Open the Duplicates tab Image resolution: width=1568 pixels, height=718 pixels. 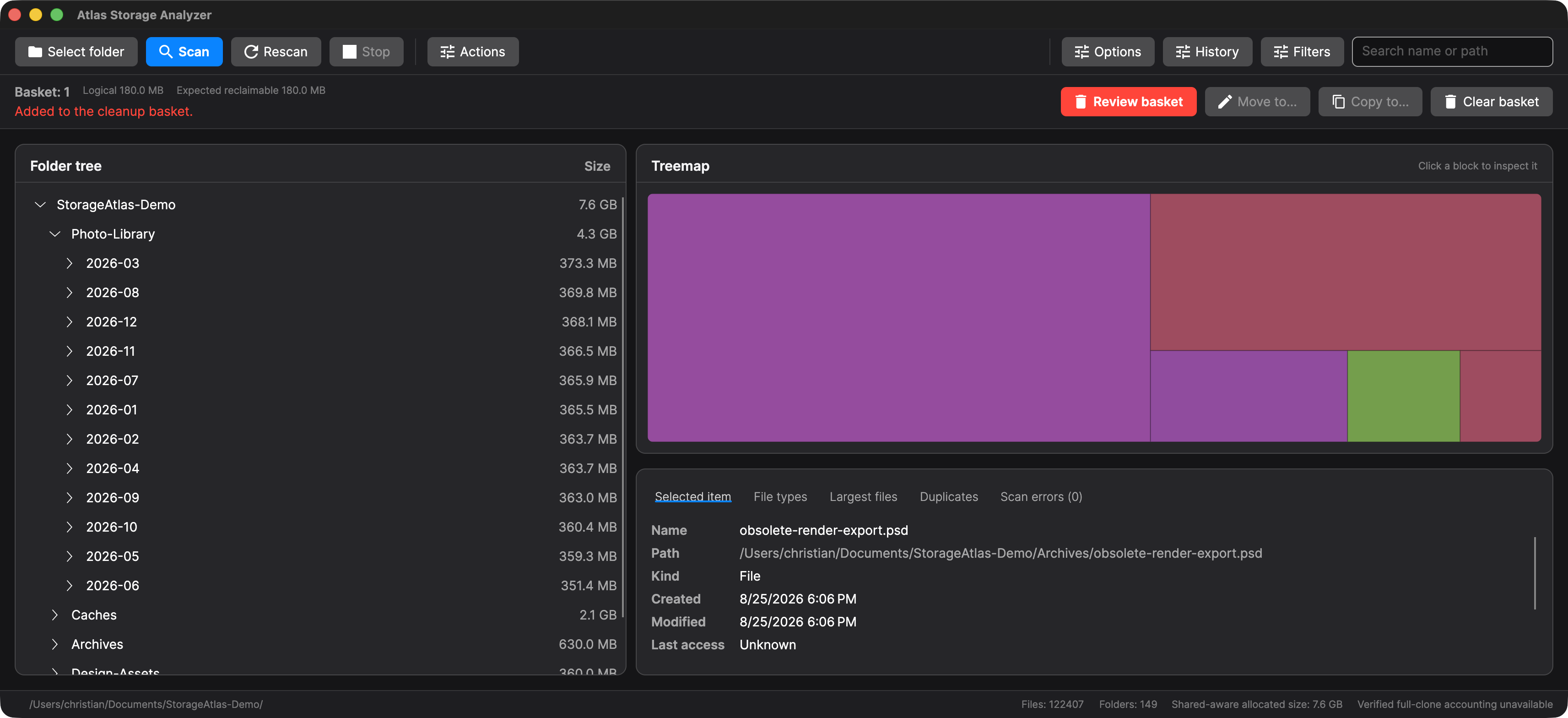(948, 497)
